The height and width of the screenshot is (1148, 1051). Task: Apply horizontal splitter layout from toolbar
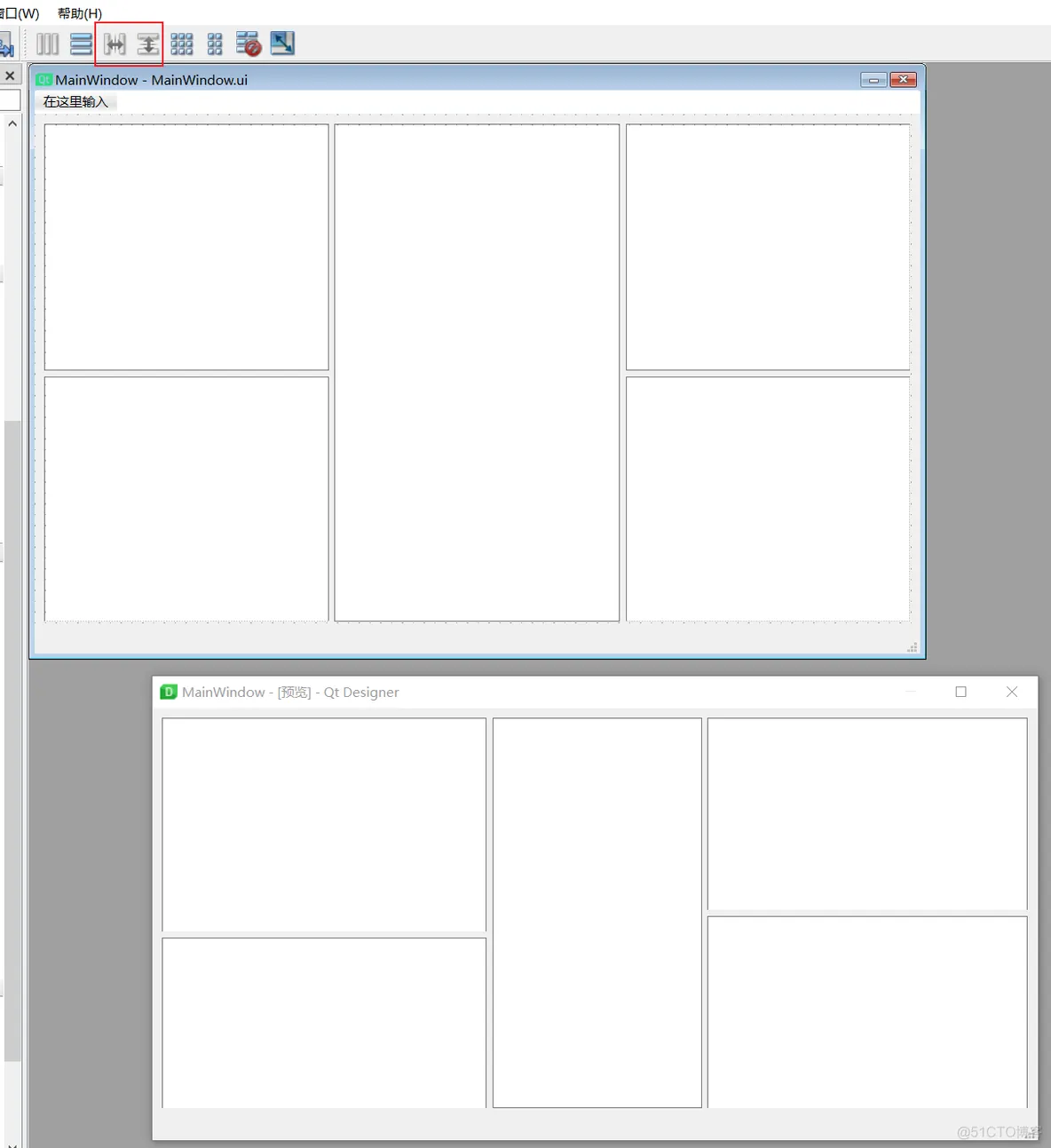tap(115, 44)
